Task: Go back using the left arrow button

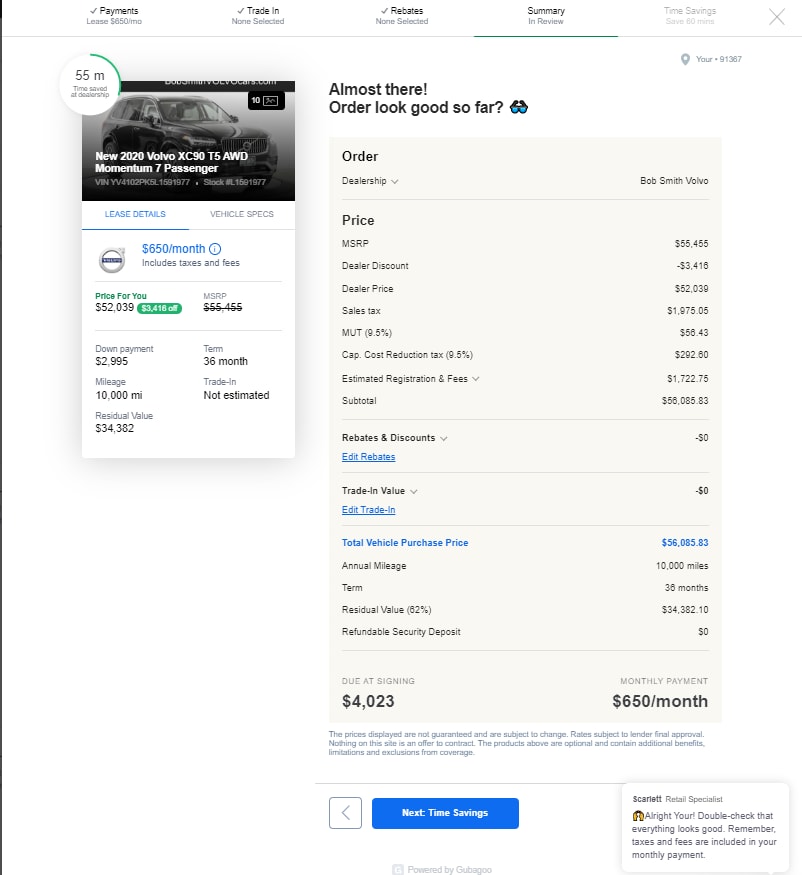Action: [345, 812]
